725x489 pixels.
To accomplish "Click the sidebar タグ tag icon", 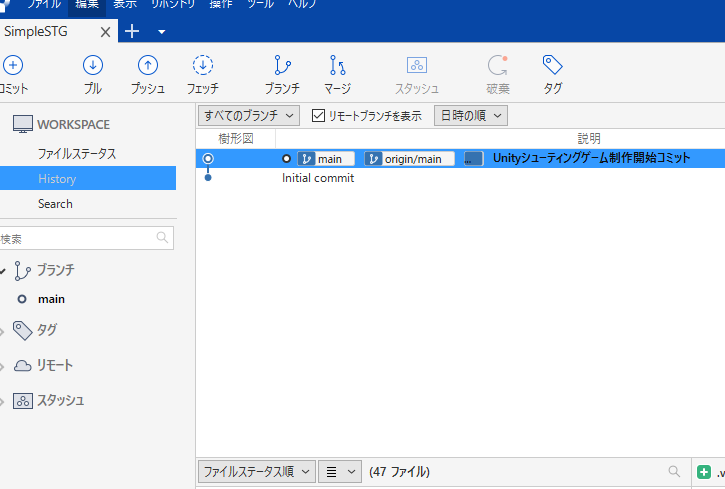I will (22, 330).
